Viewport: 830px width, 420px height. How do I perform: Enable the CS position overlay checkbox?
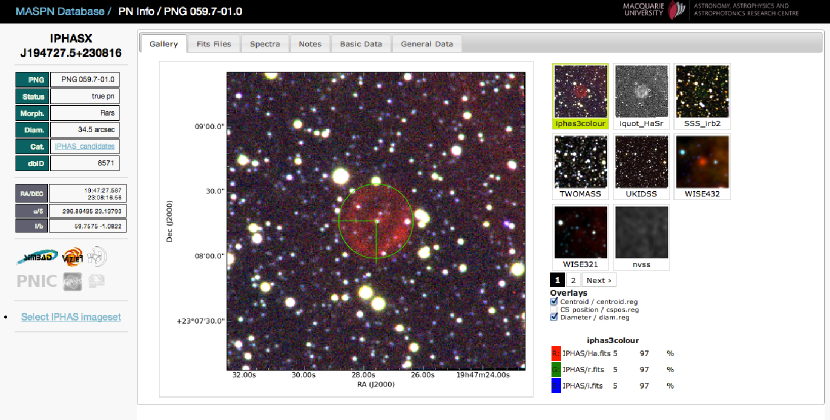click(556, 310)
